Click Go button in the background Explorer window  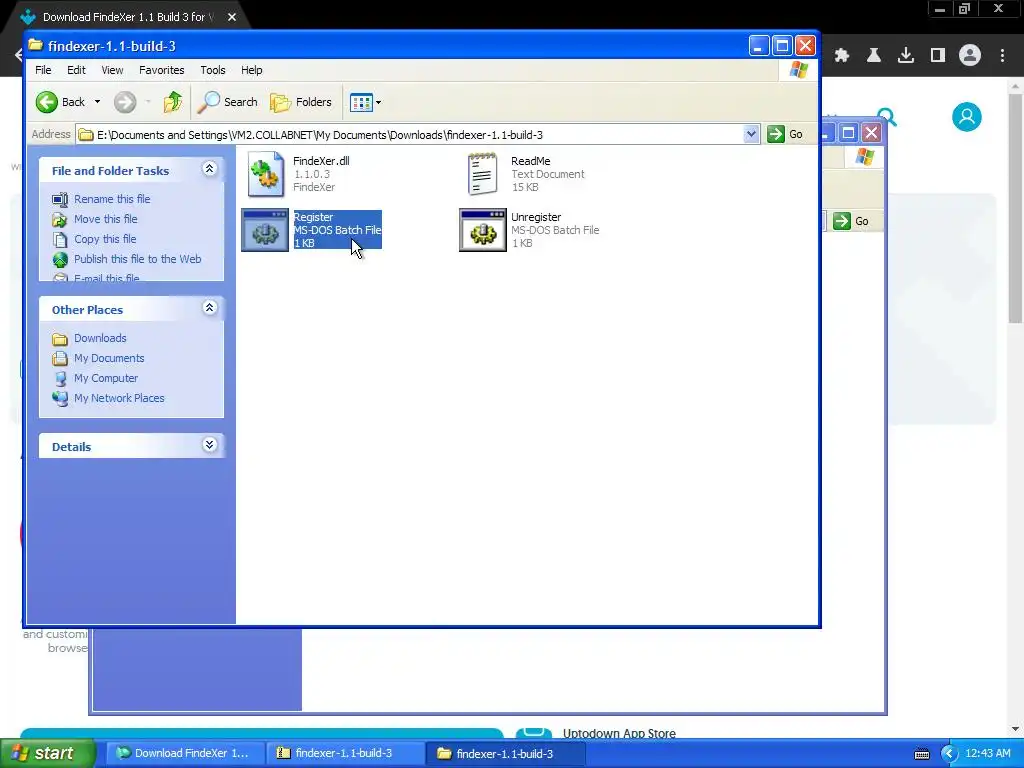pyautogui.click(x=852, y=221)
